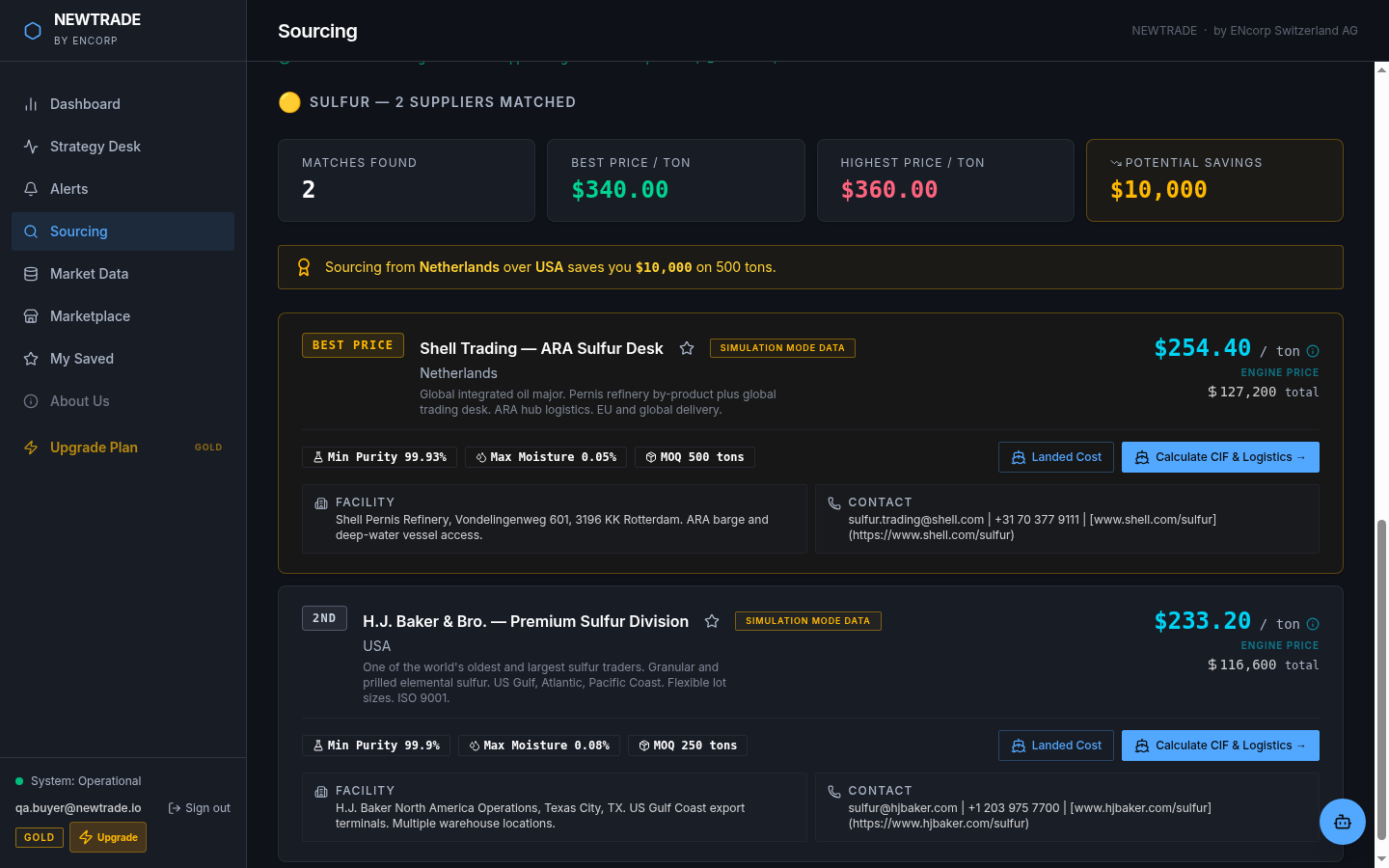Click the Sign out link
Image resolution: width=1389 pixels, height=868 pixels.
pos(200,808)
